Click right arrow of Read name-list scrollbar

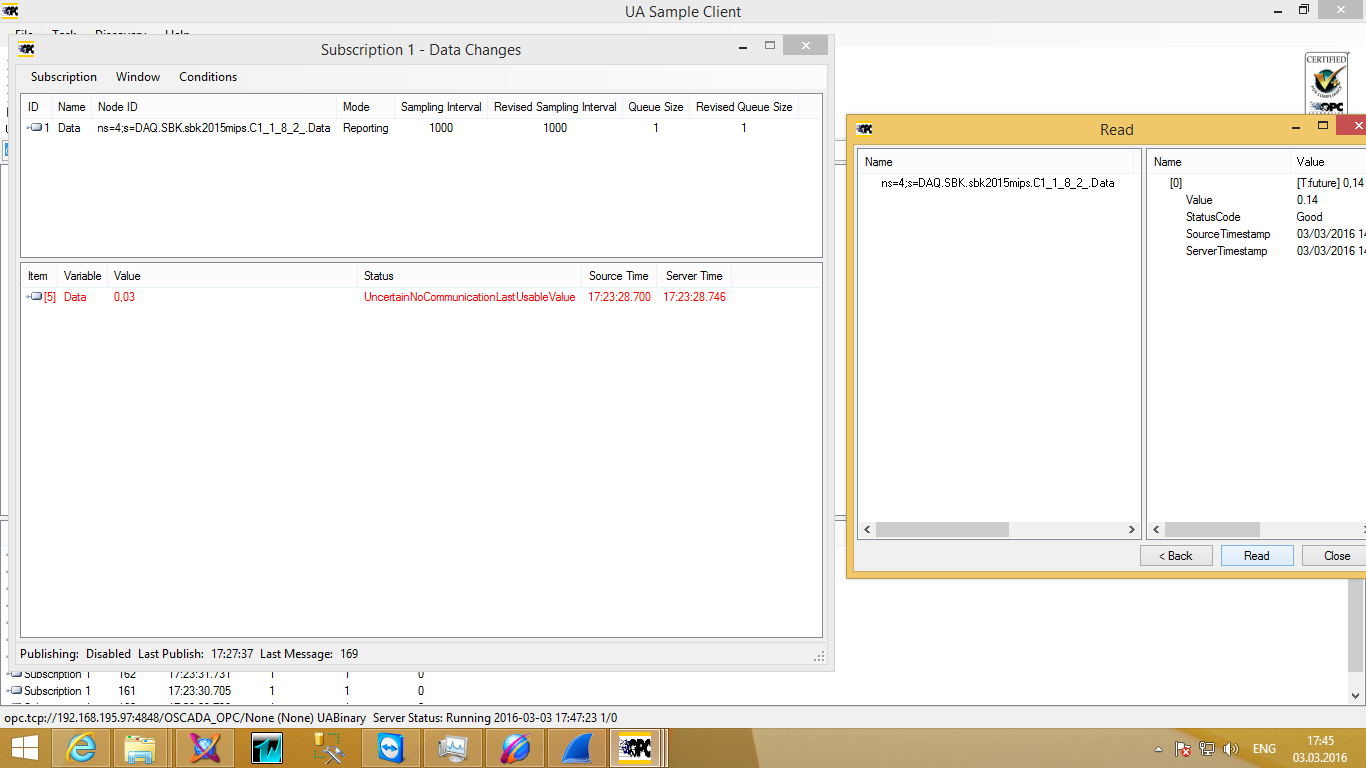[x=1132, y=530]
